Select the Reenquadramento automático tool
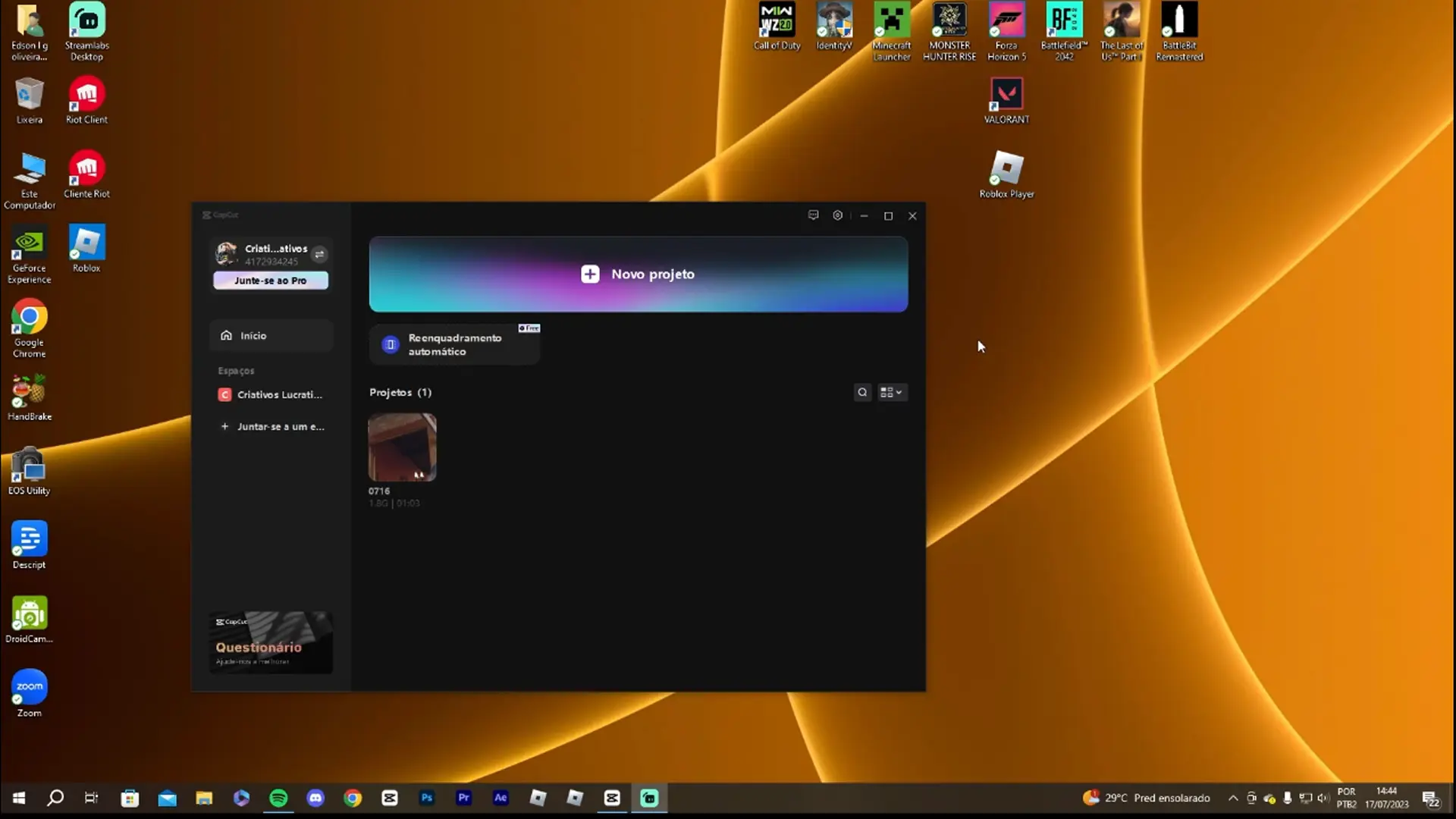Viewport: 1456px width, 819px height. pyautogui.click(x=453, y=344)
